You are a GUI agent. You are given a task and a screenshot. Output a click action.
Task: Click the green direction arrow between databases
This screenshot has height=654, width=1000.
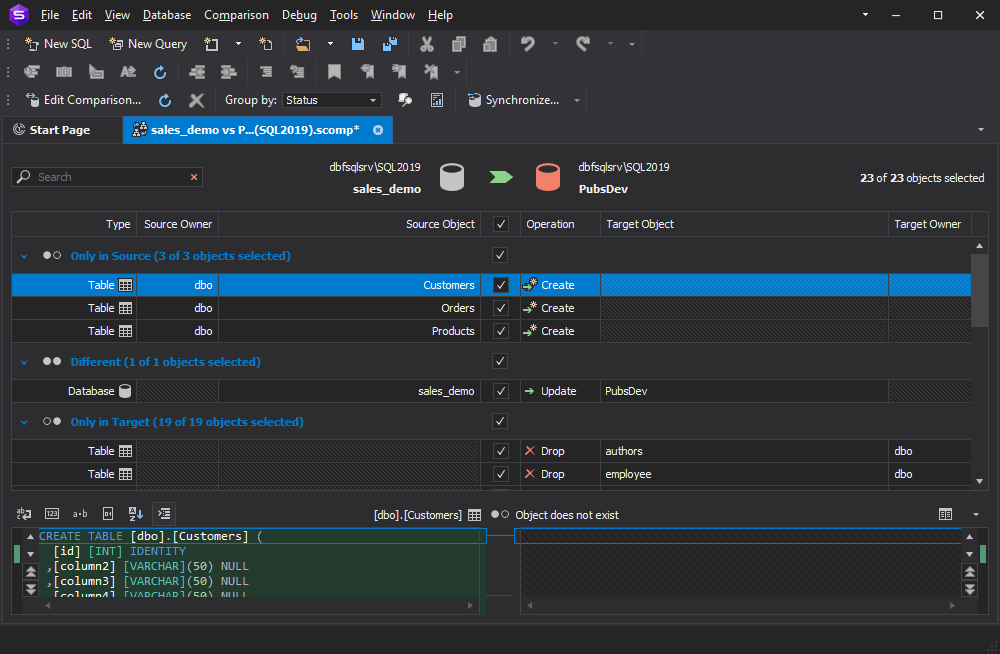501,177
